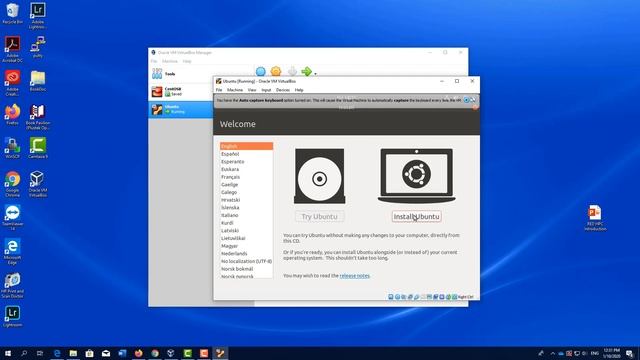Open PowerPoint file icon on desktop right side
This screenshot has width=640, height=360.
[x=595, y=218]
